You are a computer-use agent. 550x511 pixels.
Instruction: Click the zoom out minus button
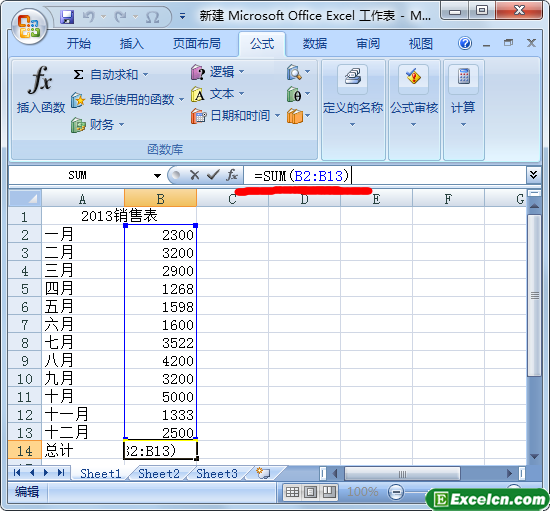(x=396, y=492)
